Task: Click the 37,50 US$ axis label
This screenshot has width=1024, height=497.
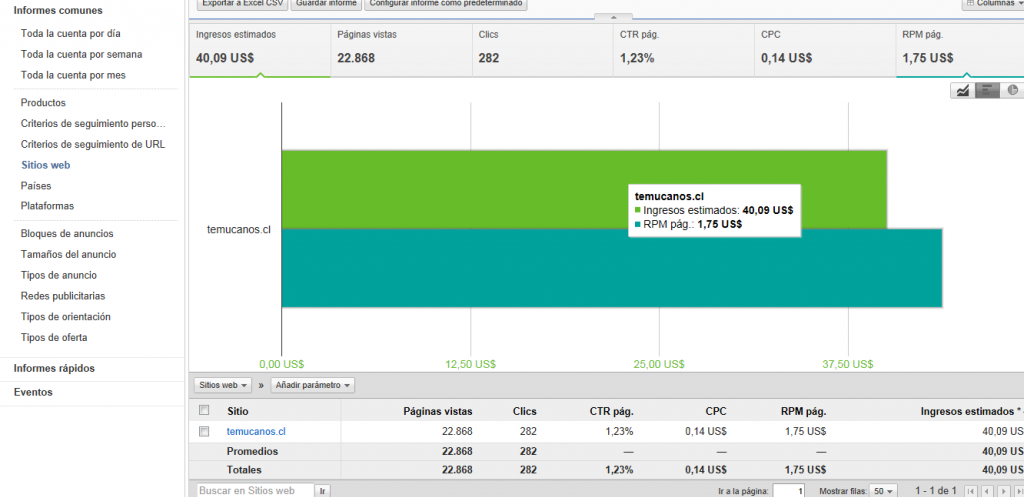Action: [x=848, y=364]
